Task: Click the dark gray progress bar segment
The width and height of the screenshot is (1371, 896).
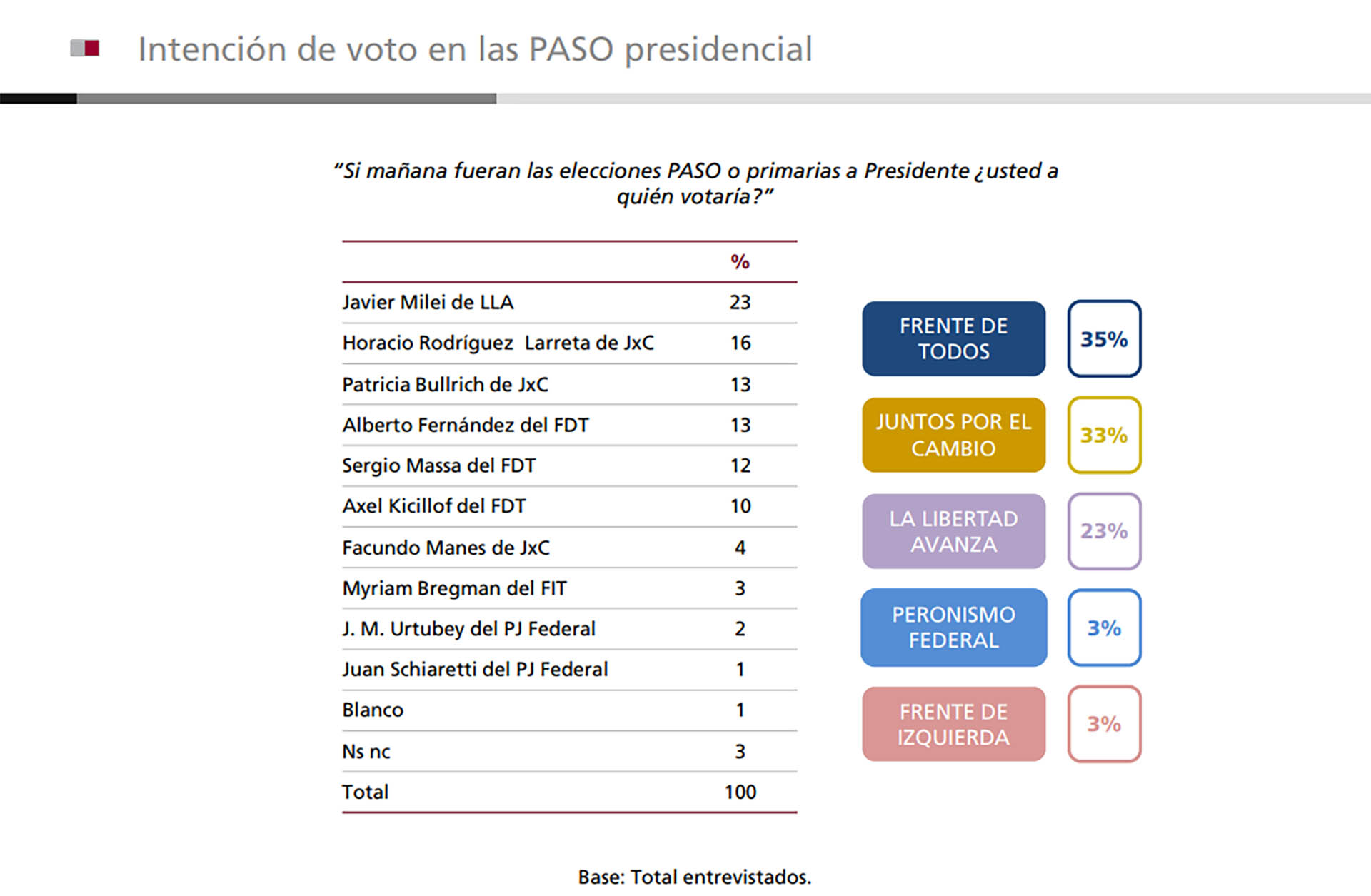Action: point(286,99)
